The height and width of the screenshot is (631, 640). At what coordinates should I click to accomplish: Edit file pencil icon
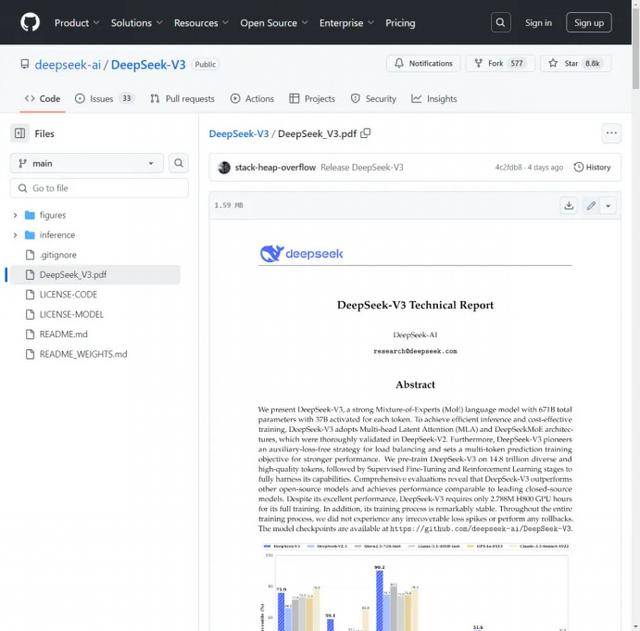tap(591, 205)
